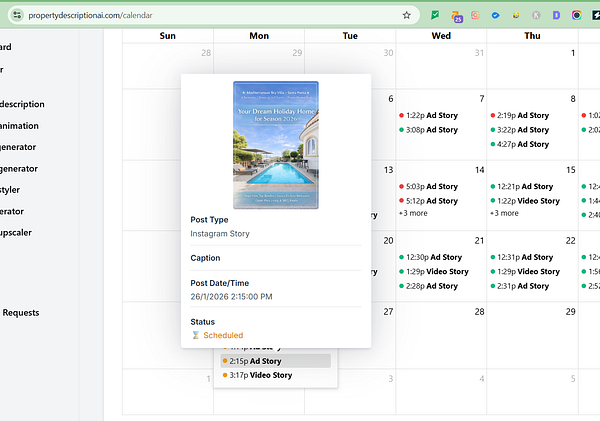Click day number 28 in the last week
The height and width of the screenshot is (421, 600).
pos(479,312)
